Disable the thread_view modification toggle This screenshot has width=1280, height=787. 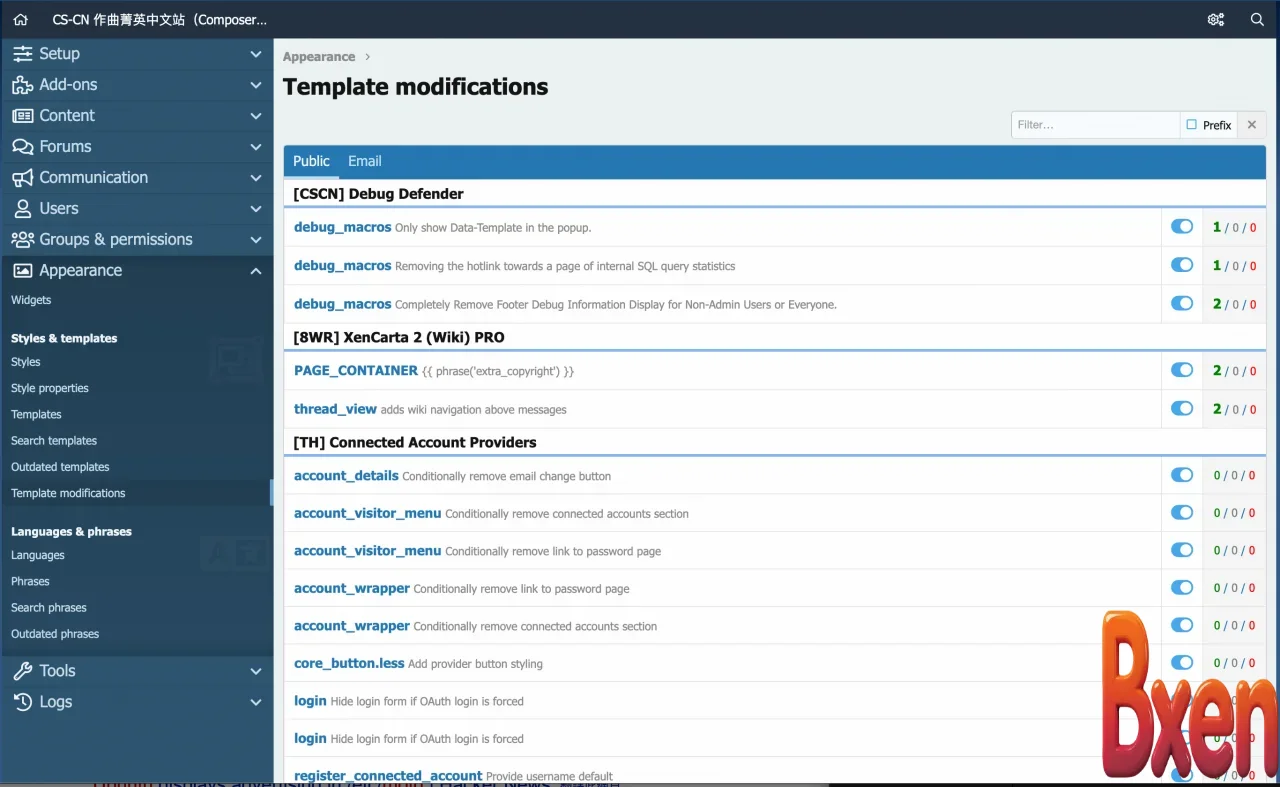[x=1182, y=408]
